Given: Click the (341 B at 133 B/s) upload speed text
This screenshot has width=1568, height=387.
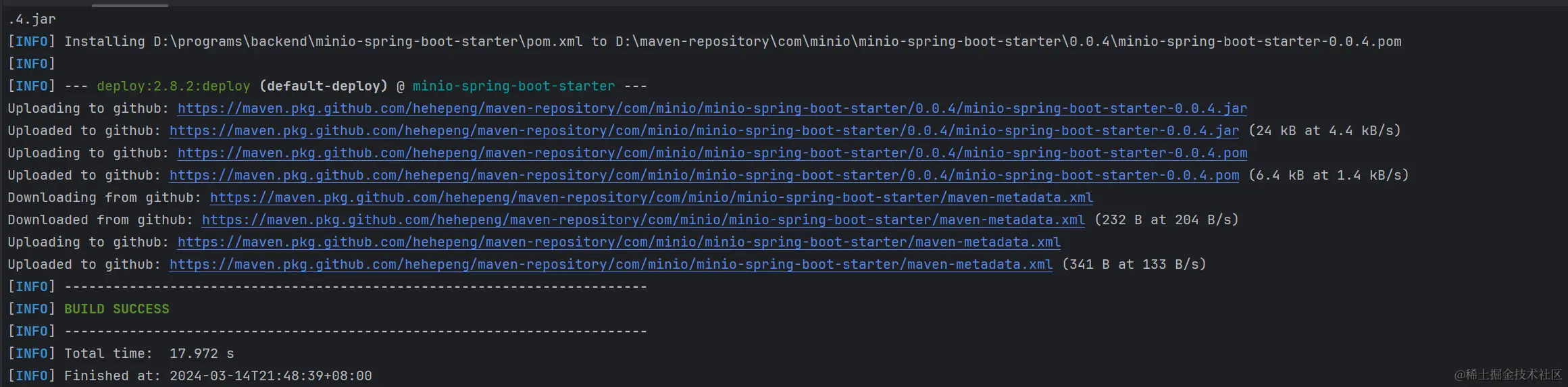Looking at the screenshot, I should tap(1134, 265).
